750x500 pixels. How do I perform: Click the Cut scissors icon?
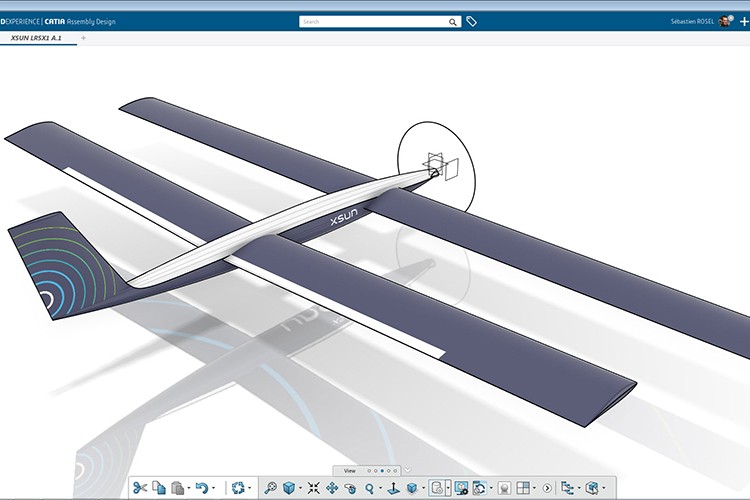pos(139,488)
